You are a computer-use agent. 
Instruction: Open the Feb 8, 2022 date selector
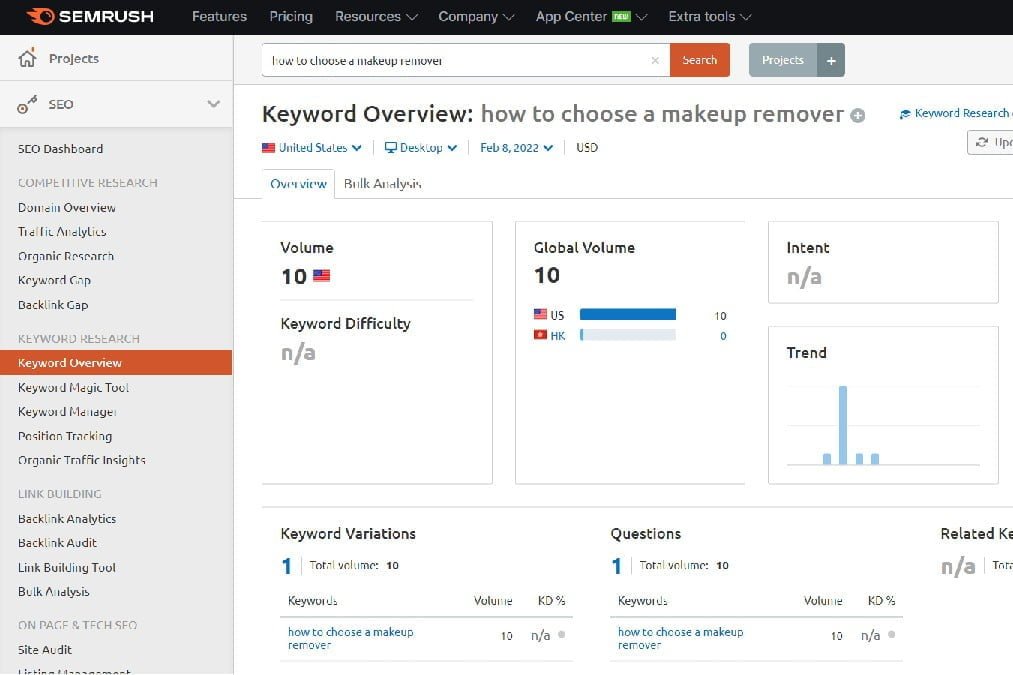515,147
